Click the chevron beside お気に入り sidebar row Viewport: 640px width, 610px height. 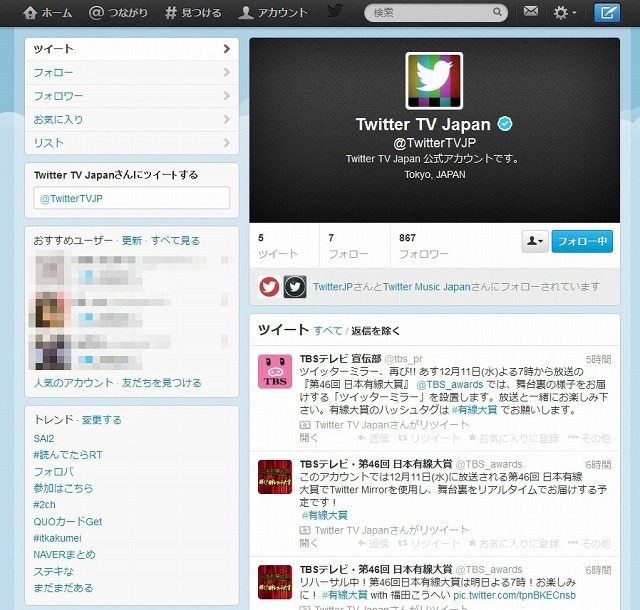[x=227, y=120]
